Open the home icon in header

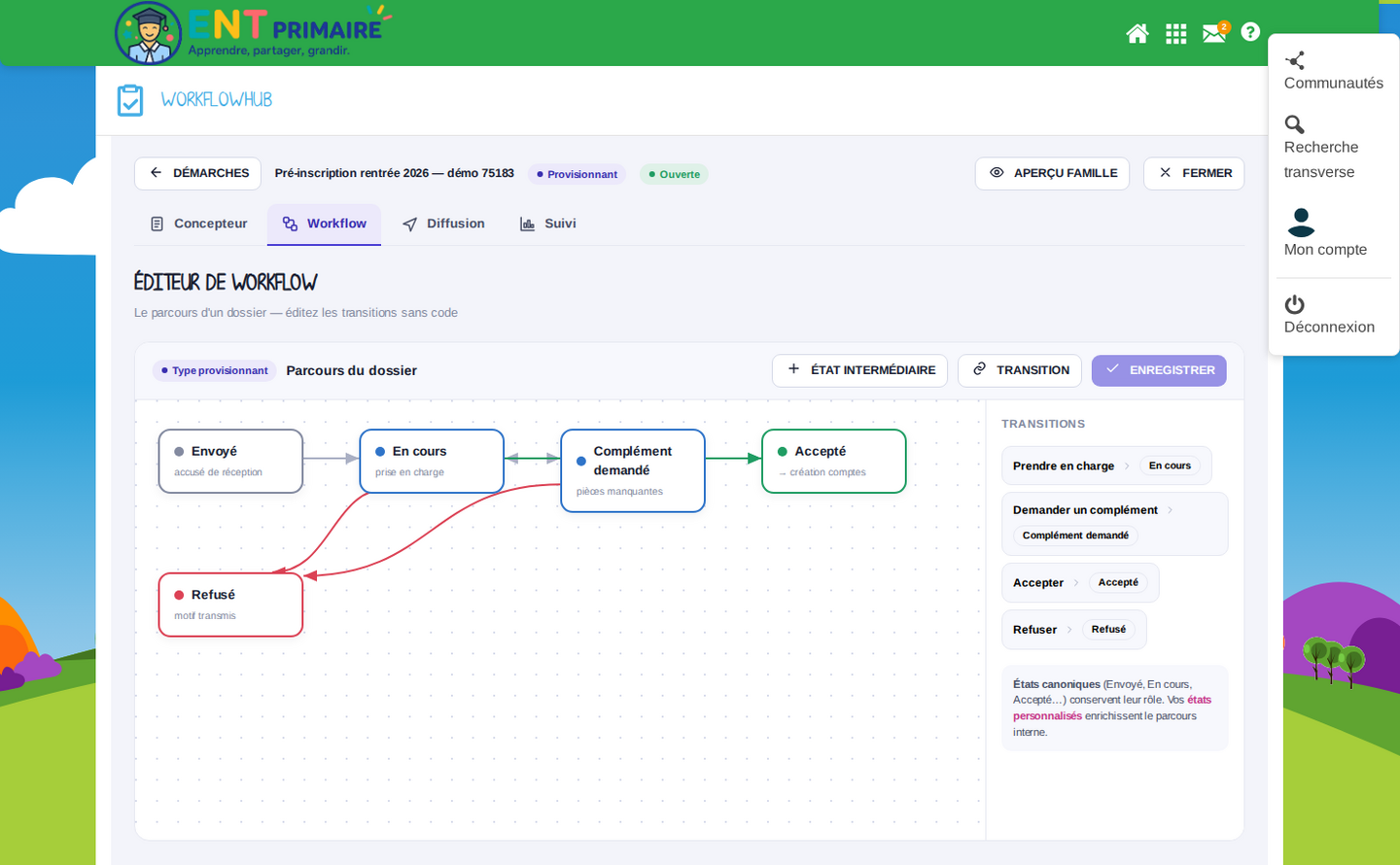[x=1137, y=34]
